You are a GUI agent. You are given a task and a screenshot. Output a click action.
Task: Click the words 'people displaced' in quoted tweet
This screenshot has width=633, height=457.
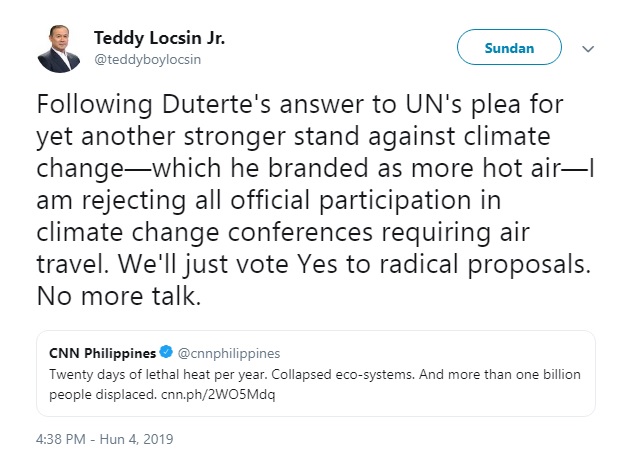91,393
